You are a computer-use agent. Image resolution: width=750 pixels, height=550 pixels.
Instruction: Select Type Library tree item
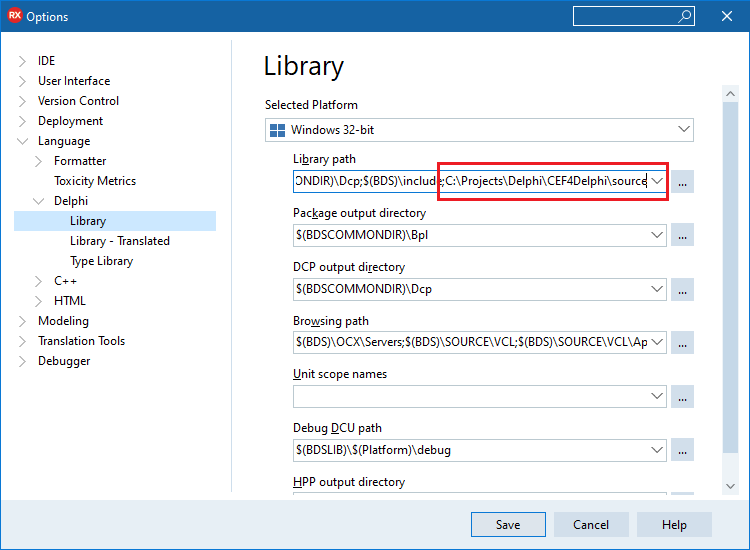tap(101, 261)
